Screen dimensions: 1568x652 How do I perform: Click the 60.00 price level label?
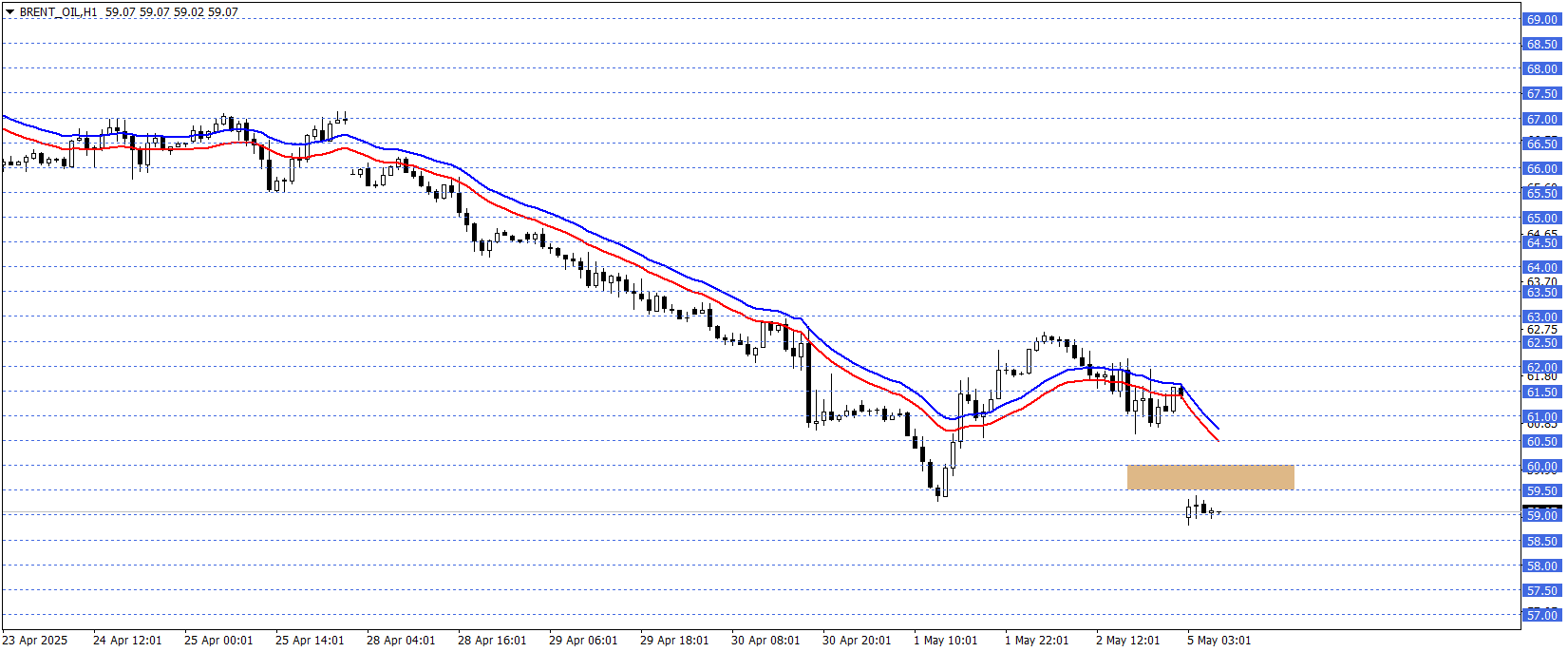click(1541, 466)
